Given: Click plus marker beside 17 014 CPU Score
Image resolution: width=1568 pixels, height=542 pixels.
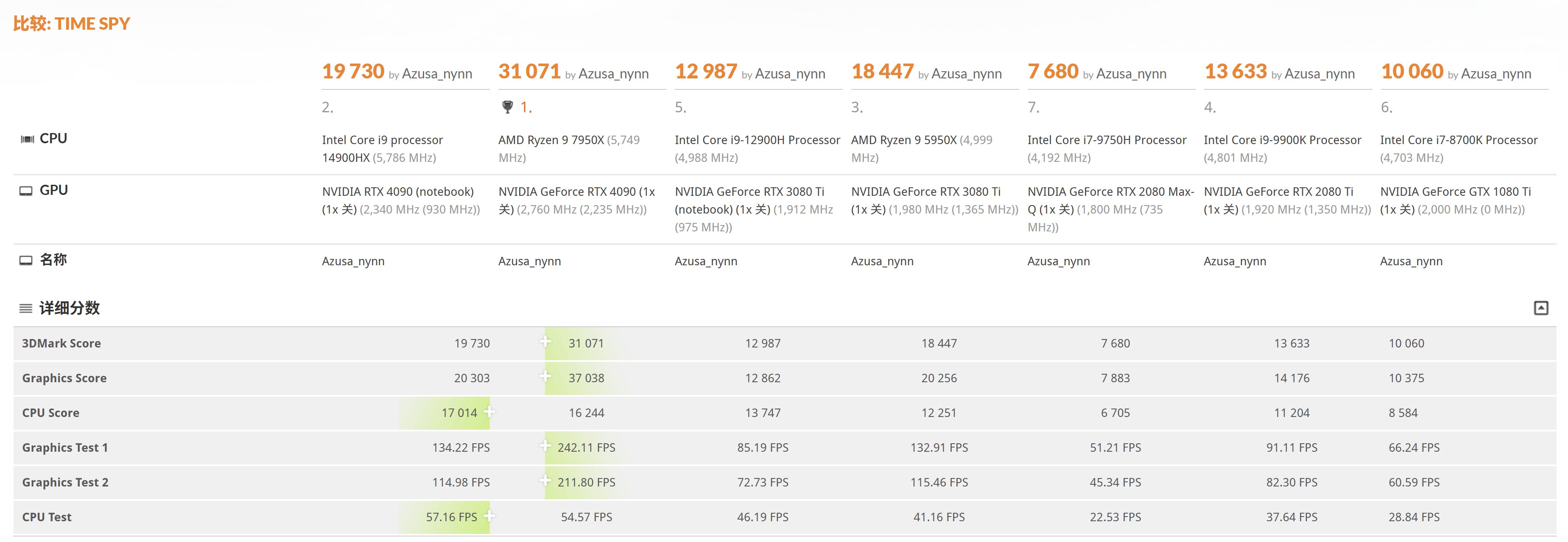Looking at the screenshot, I should click(x=489, y=412).
